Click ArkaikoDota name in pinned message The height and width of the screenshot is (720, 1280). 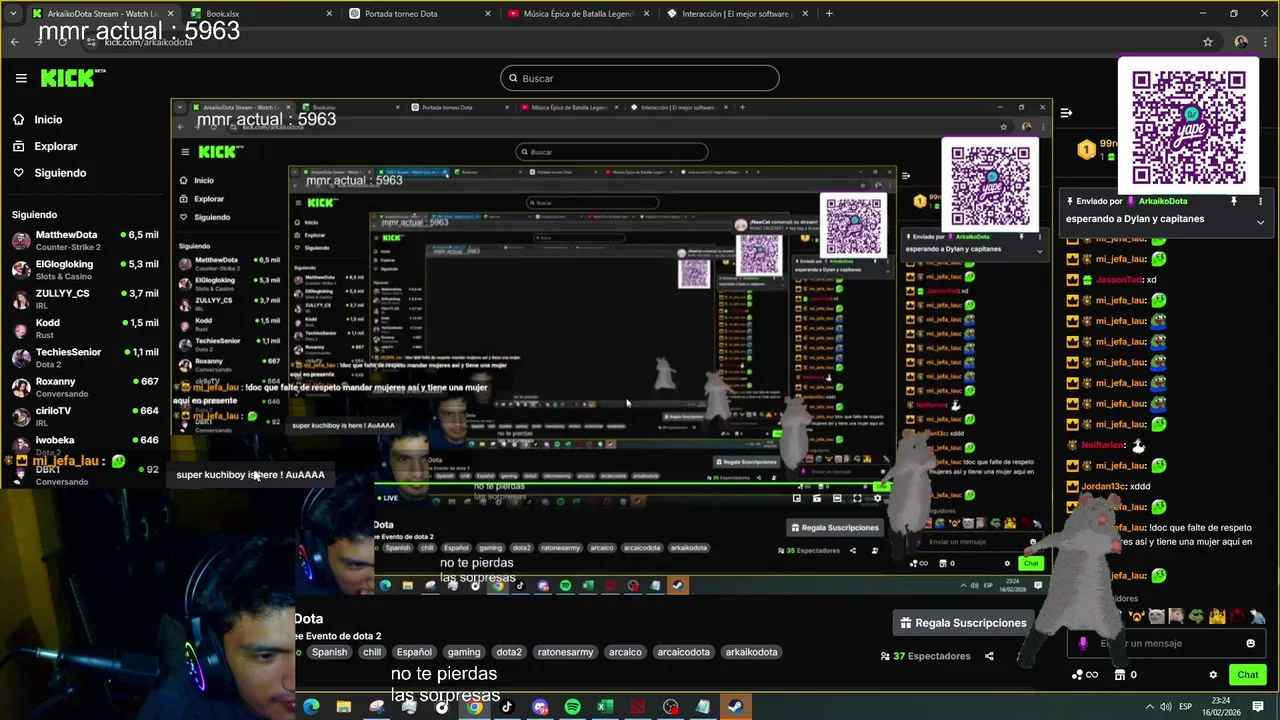[x=1163, y=201]
